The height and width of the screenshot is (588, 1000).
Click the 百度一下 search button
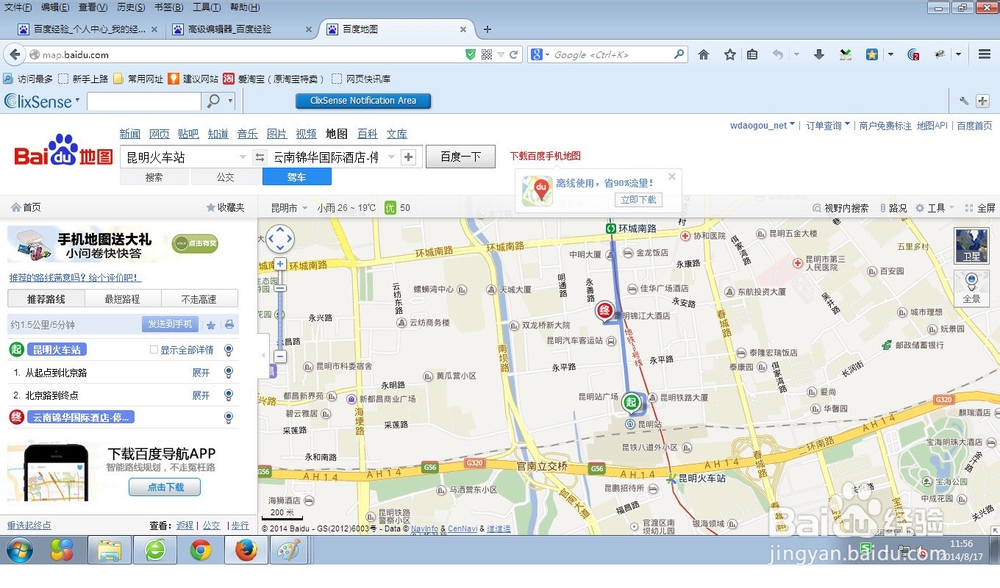pyautogui.click(x=460, y=157)
